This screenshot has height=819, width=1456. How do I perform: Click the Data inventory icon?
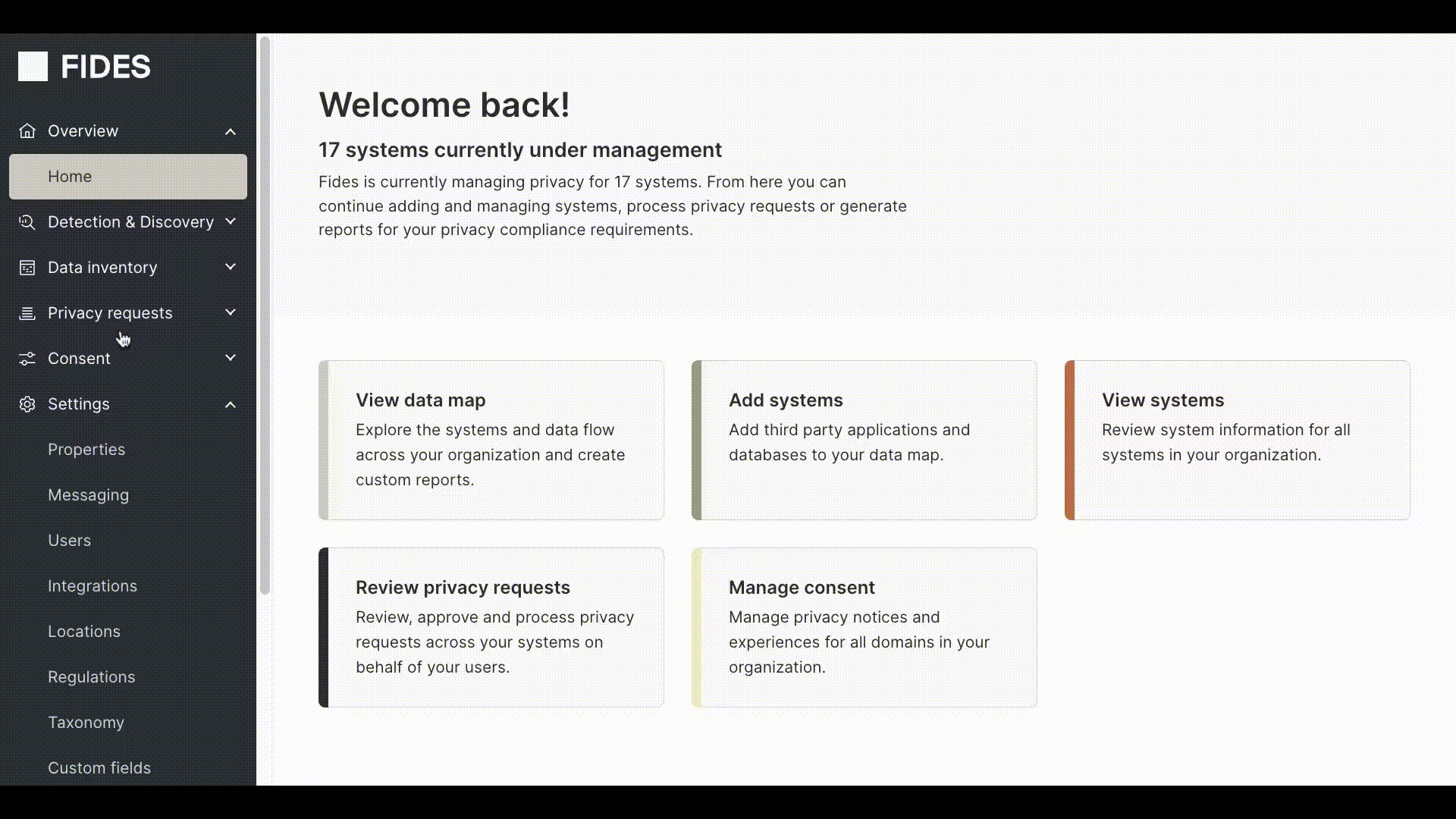pyautogui.click(x=27, y=268)
